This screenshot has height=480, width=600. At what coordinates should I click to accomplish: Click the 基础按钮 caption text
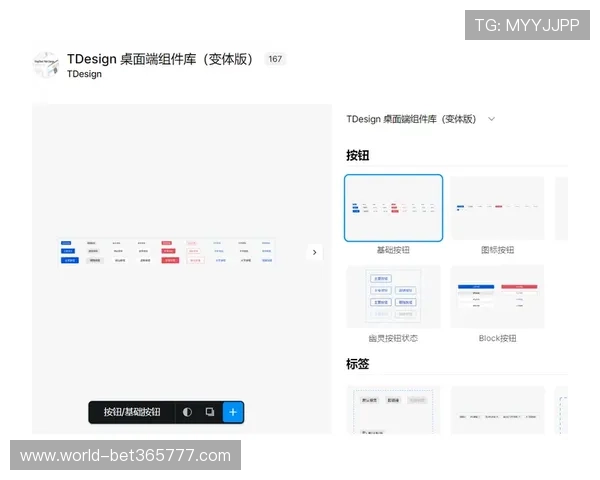pyautogui.click(x=393, y=250)
